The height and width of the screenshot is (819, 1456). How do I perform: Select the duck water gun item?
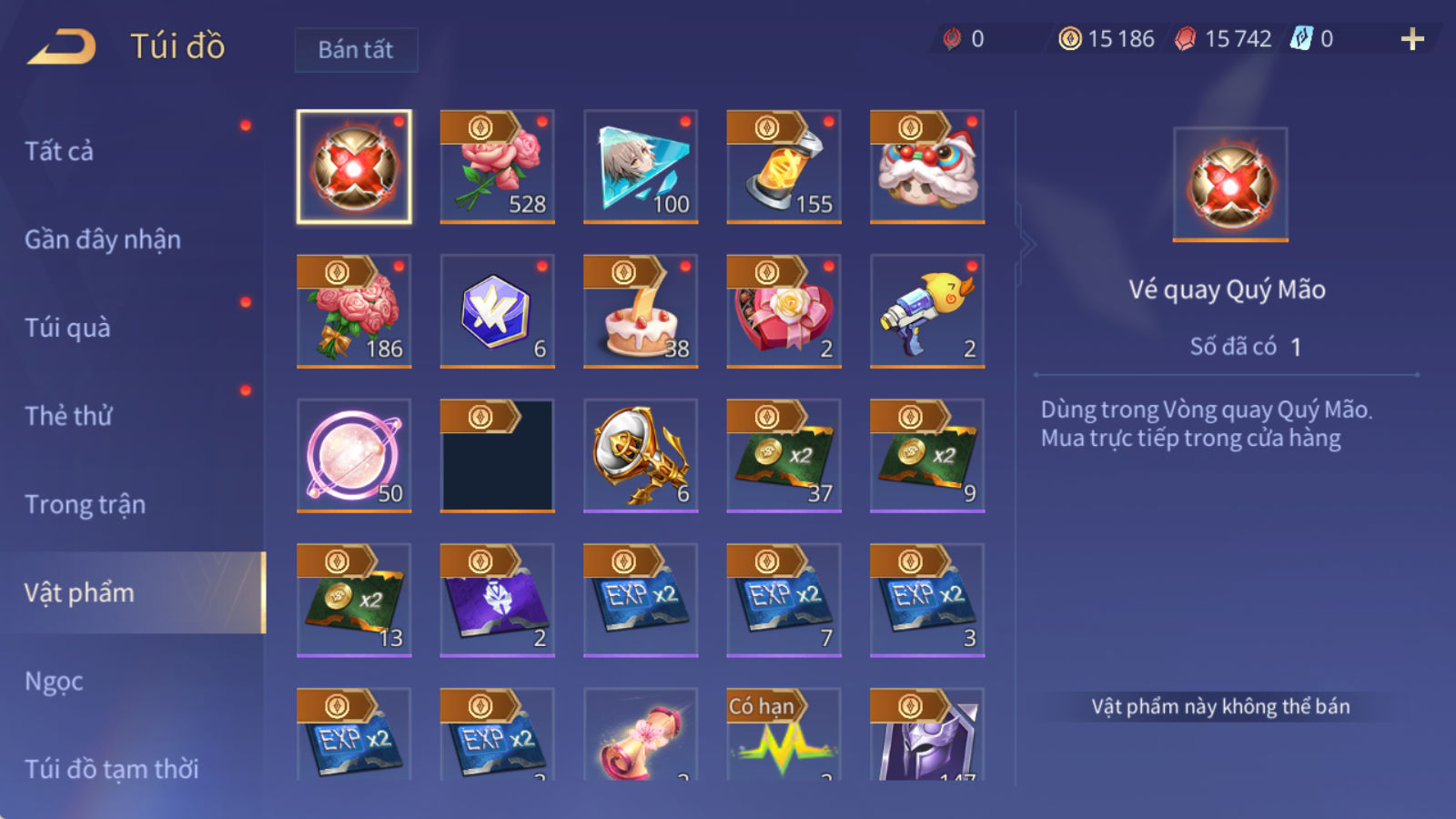927,311
